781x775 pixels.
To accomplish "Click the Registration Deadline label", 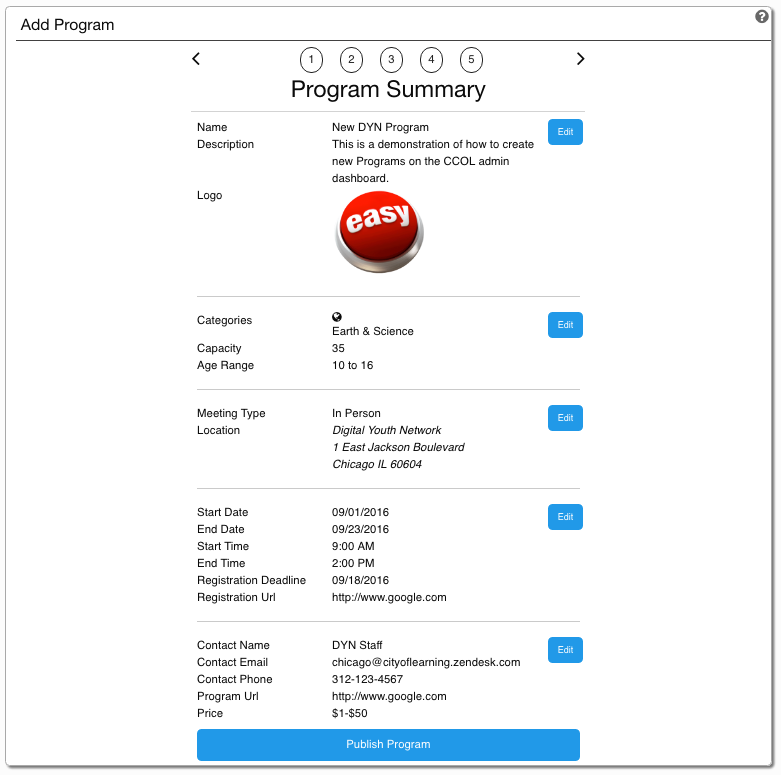I will tap(252, 580).
